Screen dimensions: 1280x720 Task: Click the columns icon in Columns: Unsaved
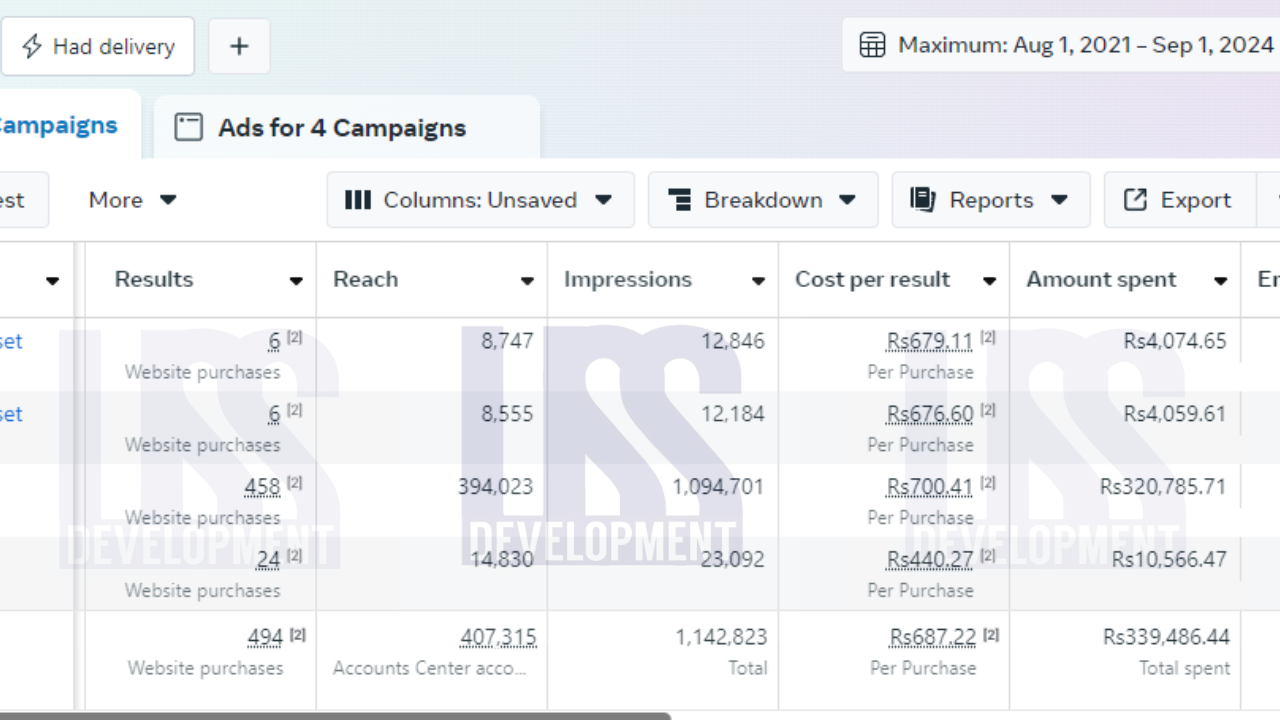tap(358, 200)
